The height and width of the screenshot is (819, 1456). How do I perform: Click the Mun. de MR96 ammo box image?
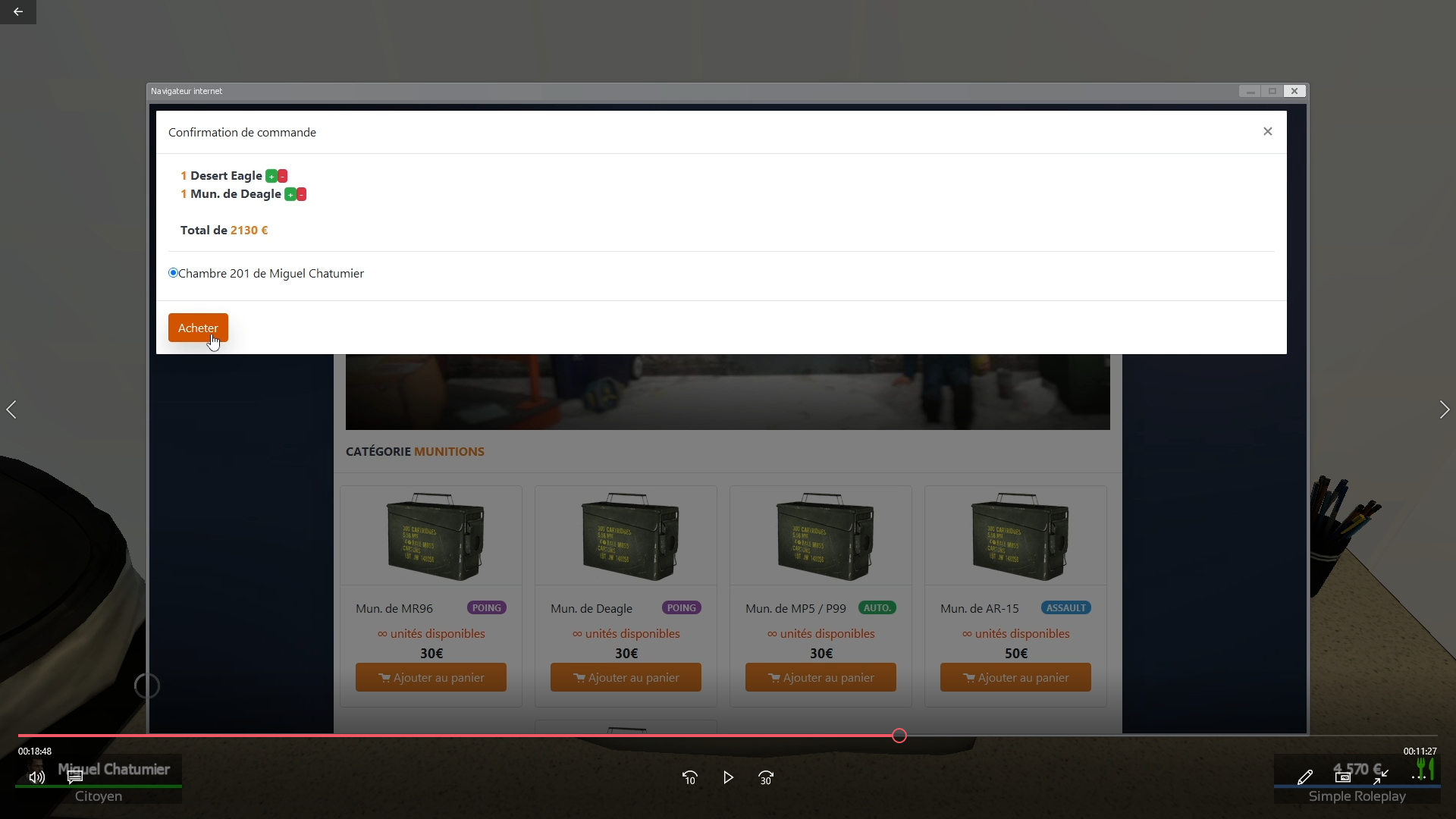[435, 537]
